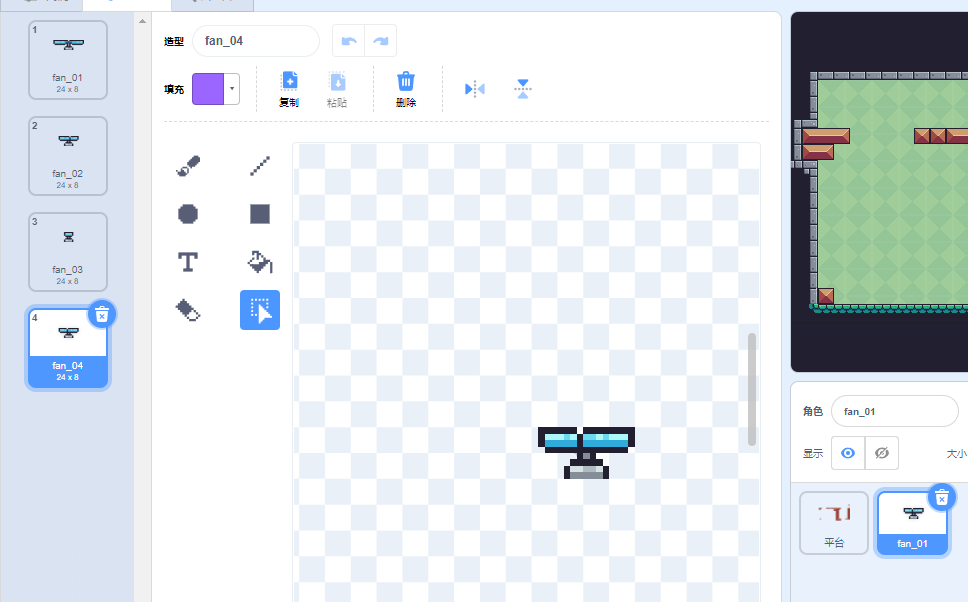Pick the Circle drawing tool

[x=188, y=213]
